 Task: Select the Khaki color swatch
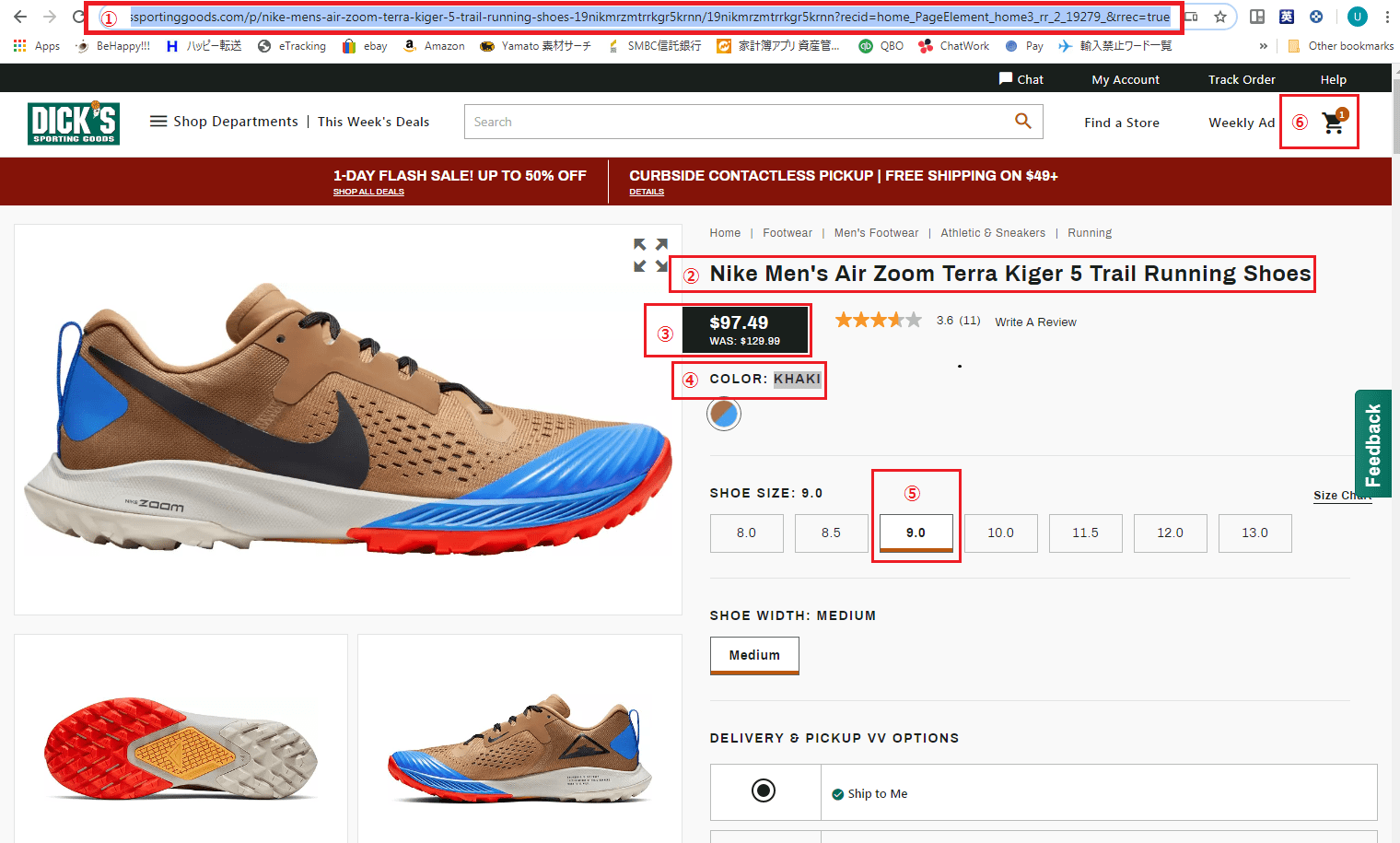click(x=724, y=414)
